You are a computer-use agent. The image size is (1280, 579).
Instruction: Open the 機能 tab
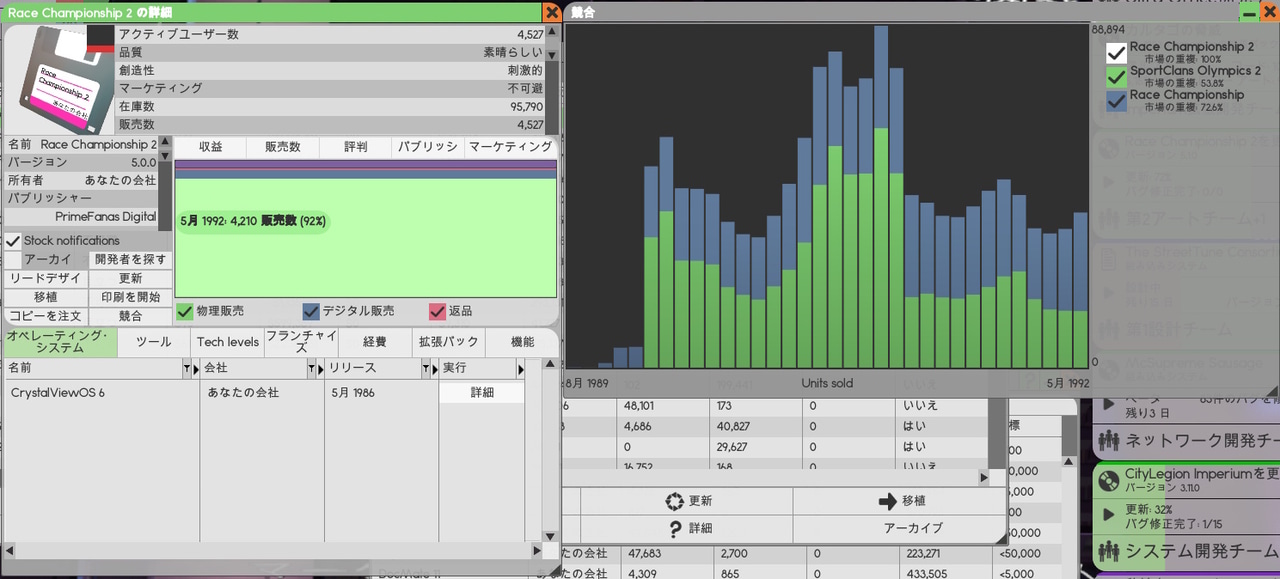click(x=522, y=342)
